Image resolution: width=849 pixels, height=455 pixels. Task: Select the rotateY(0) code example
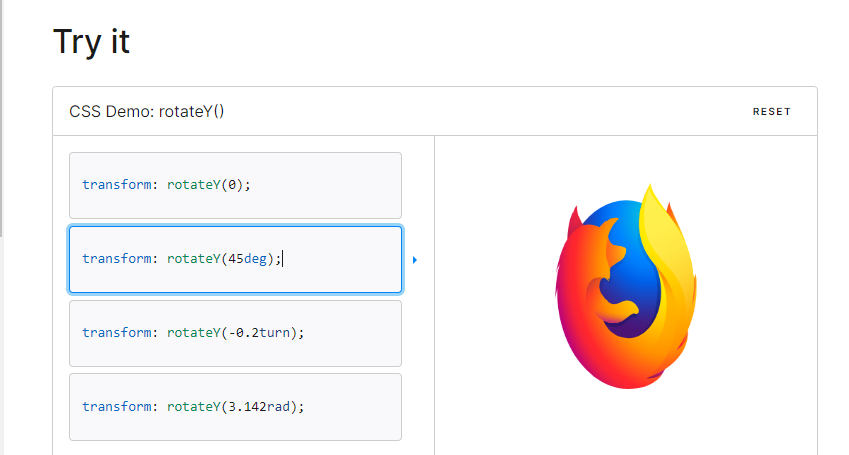(235, 185)
